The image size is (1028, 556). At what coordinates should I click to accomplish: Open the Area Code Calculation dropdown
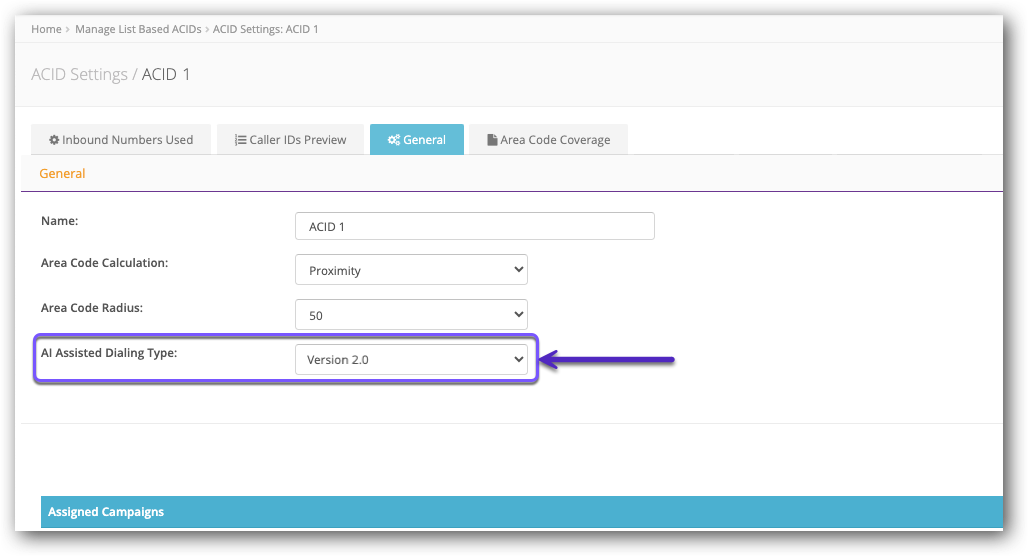point(411,270)
